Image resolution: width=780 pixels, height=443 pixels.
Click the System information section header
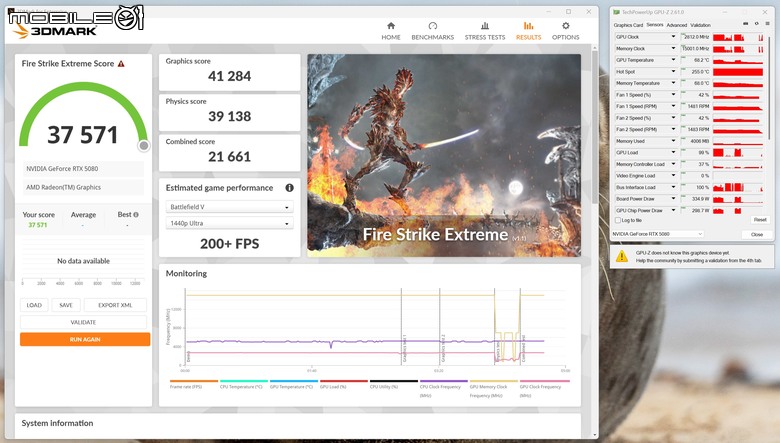point(57,423)
